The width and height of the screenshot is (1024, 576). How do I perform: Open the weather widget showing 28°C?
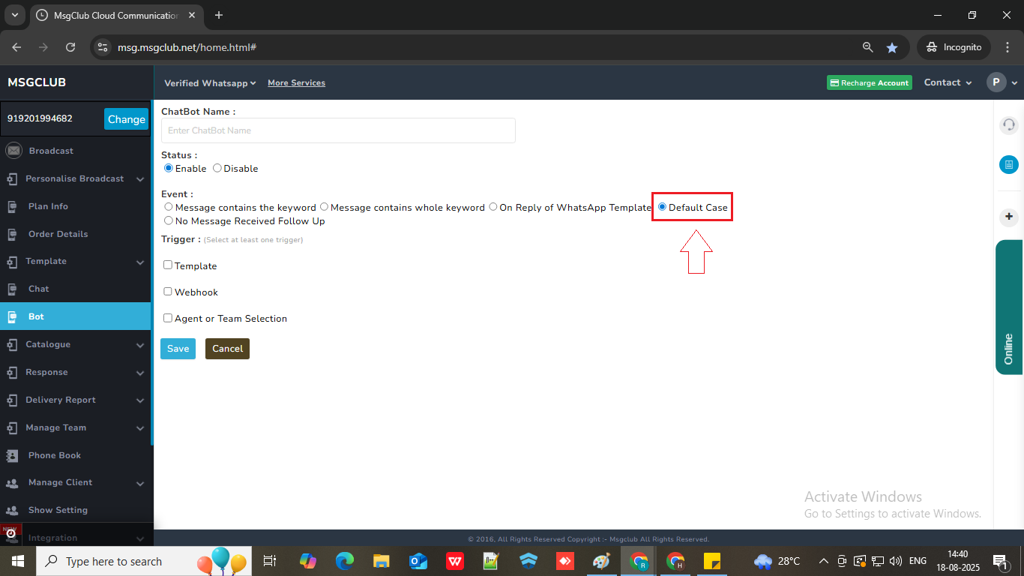point(776,561)
